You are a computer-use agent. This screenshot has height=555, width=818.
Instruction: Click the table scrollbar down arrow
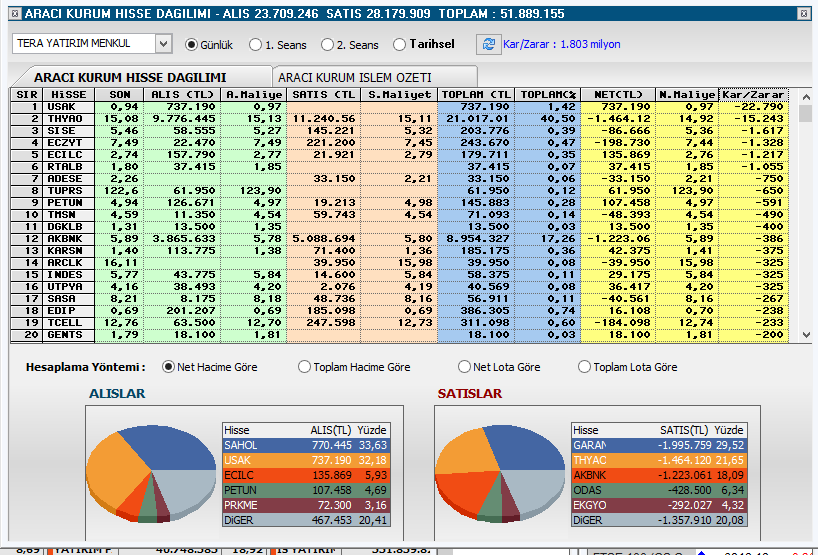coord(806,335)
